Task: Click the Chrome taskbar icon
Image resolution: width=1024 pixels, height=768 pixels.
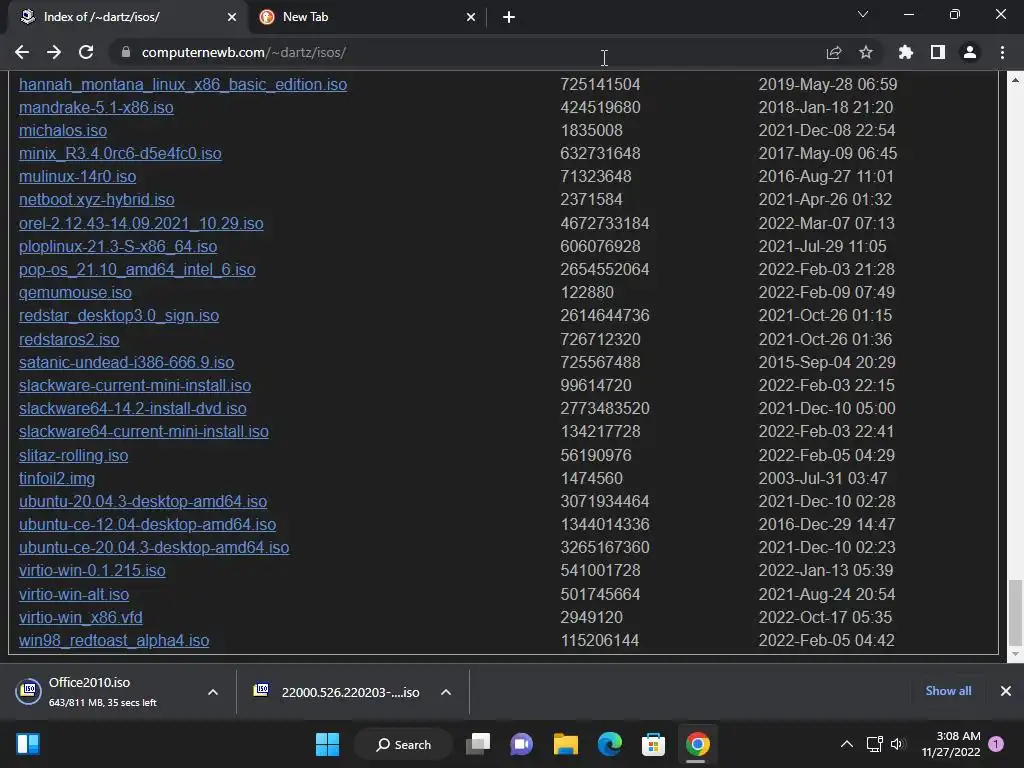Action: coord(697,744)
